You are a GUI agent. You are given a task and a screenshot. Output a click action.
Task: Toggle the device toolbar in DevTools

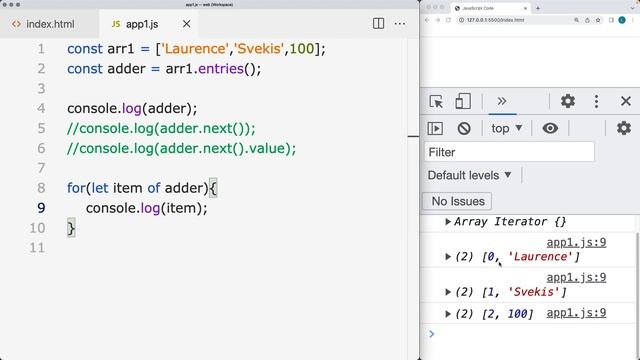463,101
